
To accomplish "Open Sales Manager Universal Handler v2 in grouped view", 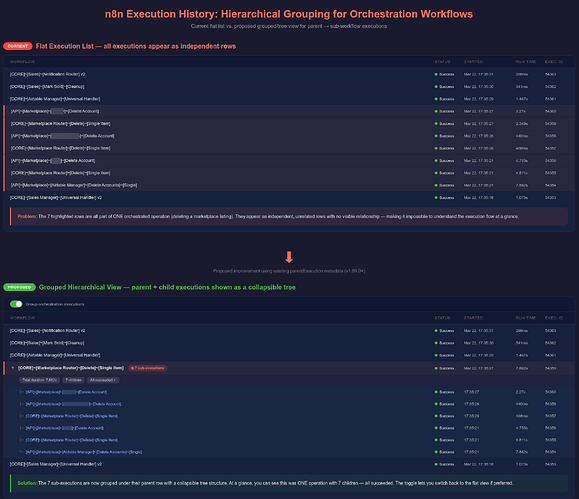I will [289, 464].
